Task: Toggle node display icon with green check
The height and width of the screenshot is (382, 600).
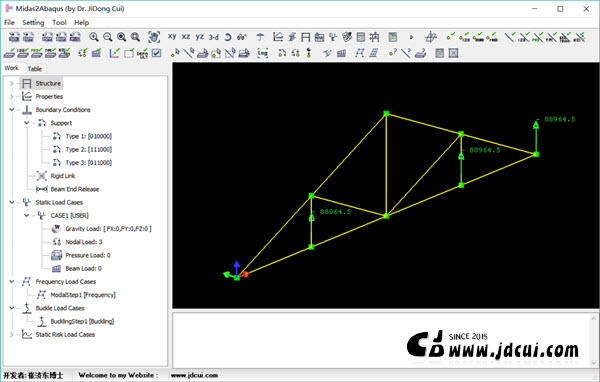Action: click(450, 37)
